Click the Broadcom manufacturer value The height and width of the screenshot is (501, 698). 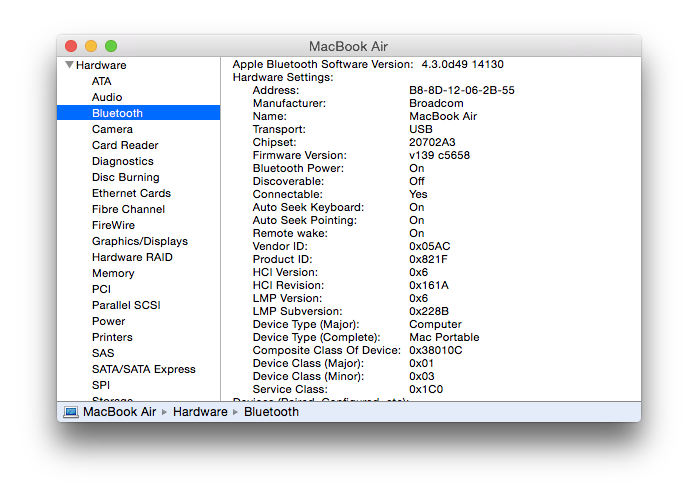click(436, 103)
